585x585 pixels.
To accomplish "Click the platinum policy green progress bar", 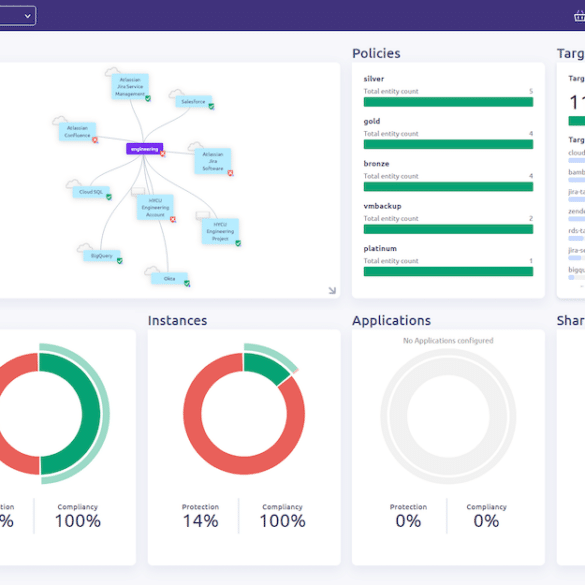I will (448, 272).
